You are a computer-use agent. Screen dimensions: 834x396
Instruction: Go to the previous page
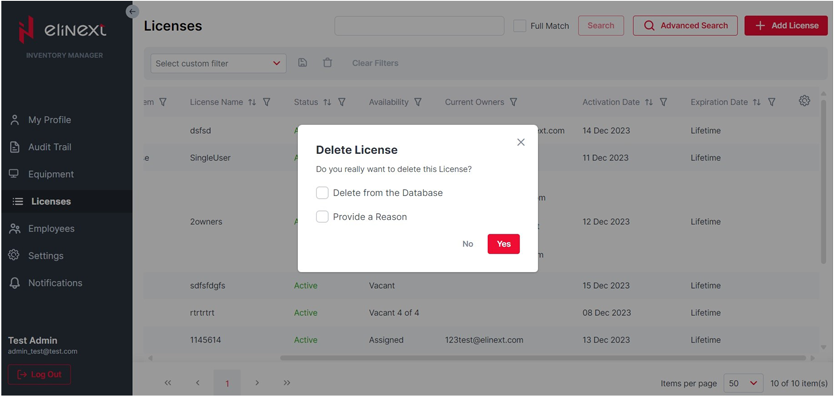(x=198, y=383)
